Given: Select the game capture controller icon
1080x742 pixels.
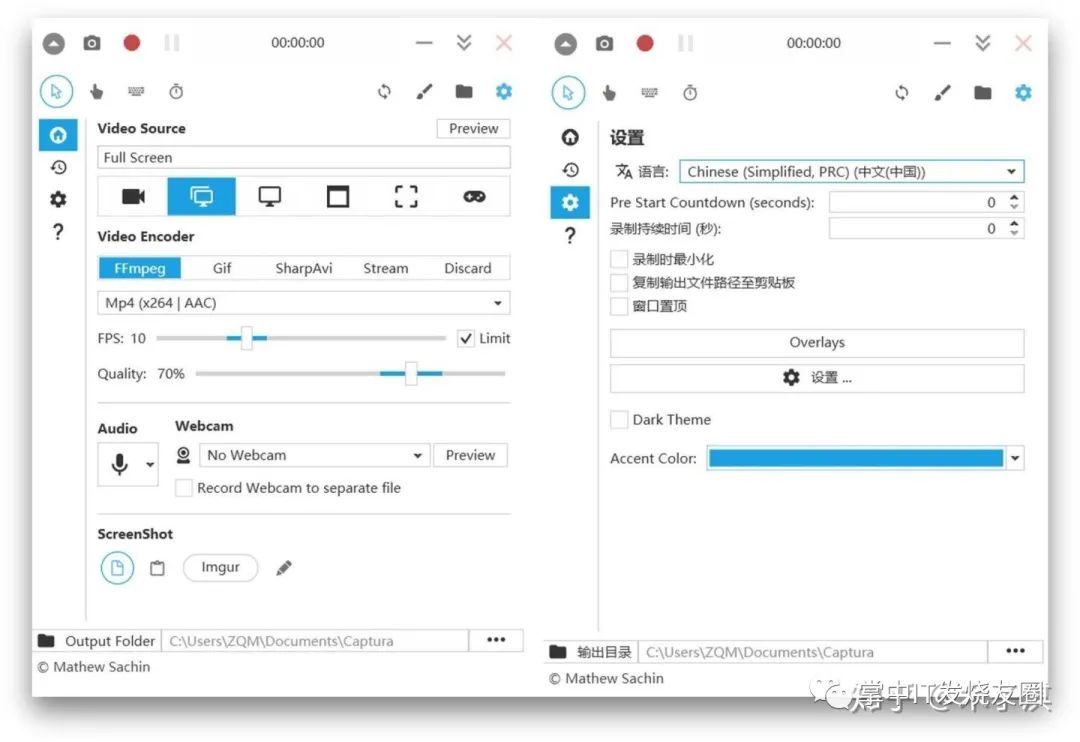Looking at the screenshot, I should 474,196.
